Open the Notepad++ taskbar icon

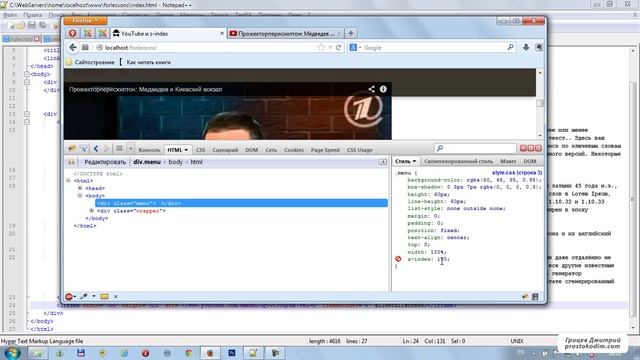click(253, 353)
